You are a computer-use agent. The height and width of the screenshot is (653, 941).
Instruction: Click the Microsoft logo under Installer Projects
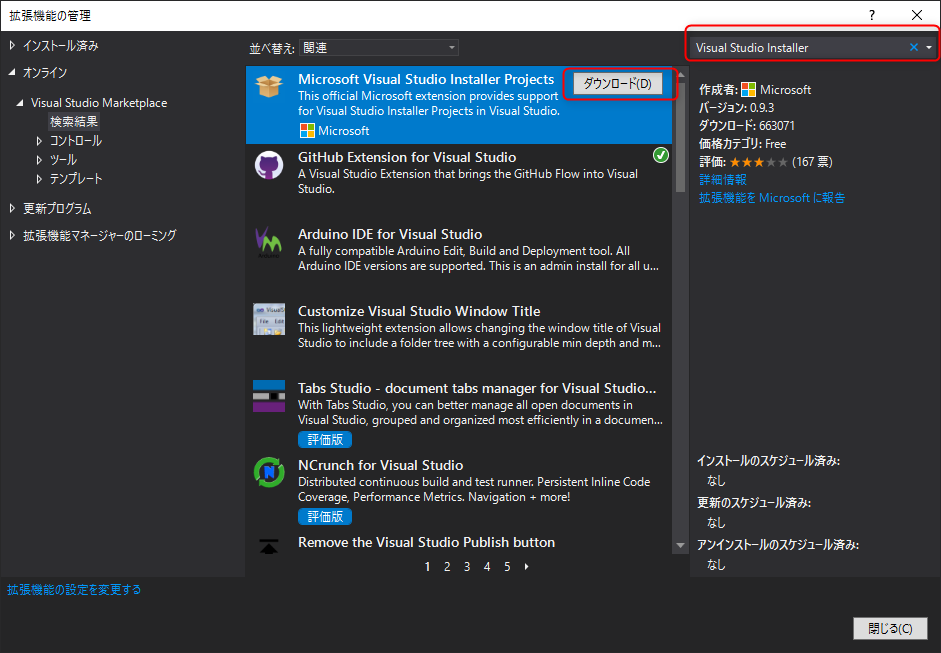click(x=307, y=131)
